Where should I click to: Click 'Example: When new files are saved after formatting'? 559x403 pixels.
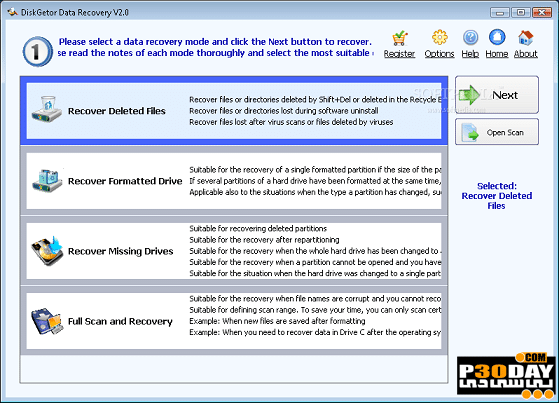277,321
